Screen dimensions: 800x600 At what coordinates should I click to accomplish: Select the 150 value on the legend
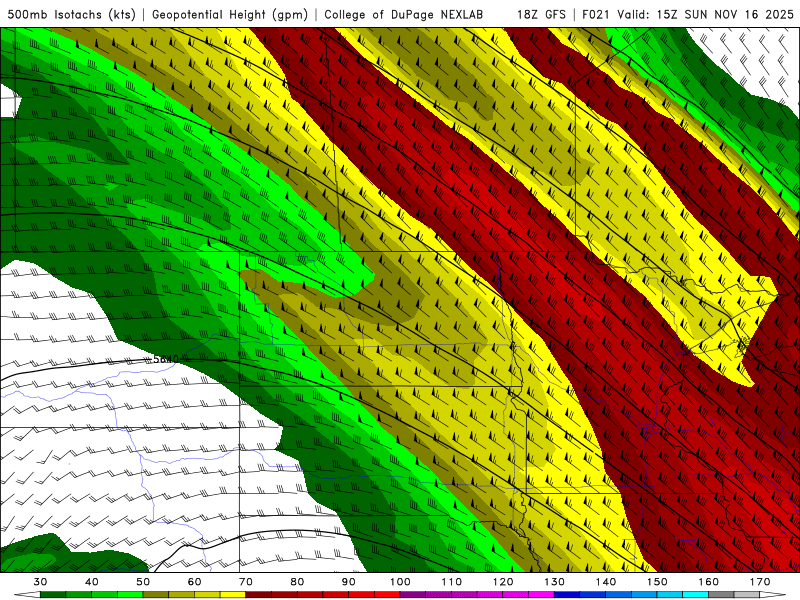coord(657,582)
